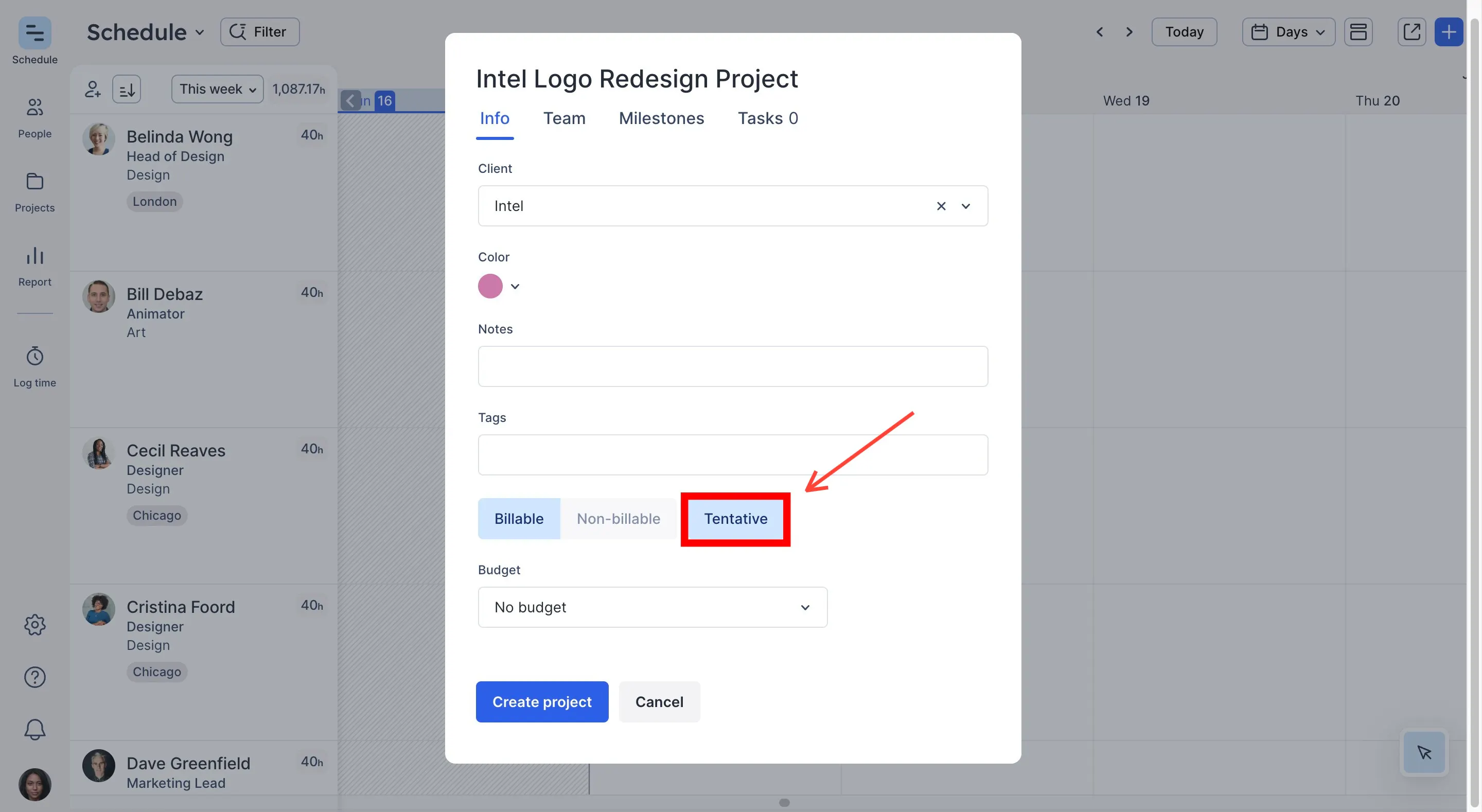This screenshot has height=812, width=1482.
Task: Open the Days view dropdown
Action: click(x=1289, y=32)
